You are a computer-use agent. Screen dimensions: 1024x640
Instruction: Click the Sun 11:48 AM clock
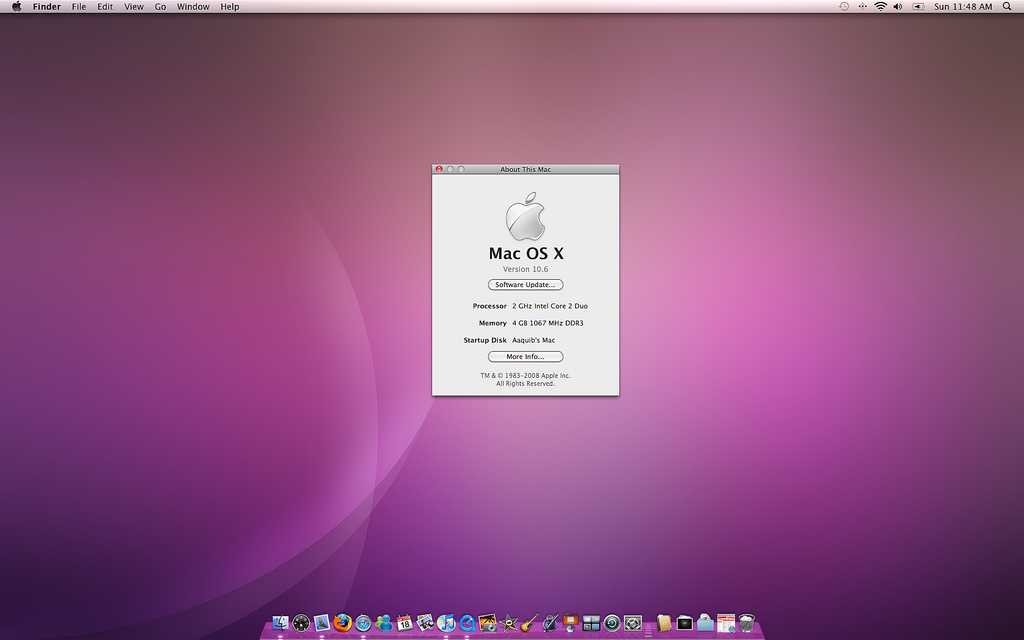click(x=963, y=7)
